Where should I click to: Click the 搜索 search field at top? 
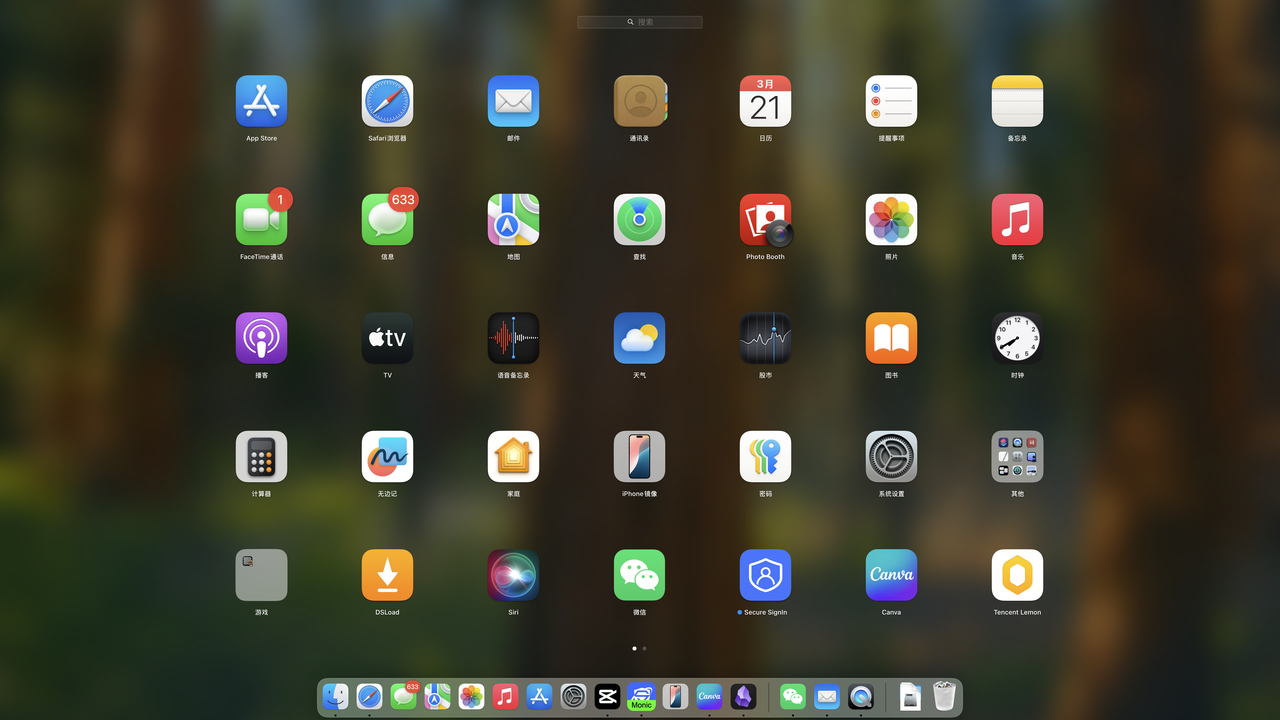click(640, 22)
